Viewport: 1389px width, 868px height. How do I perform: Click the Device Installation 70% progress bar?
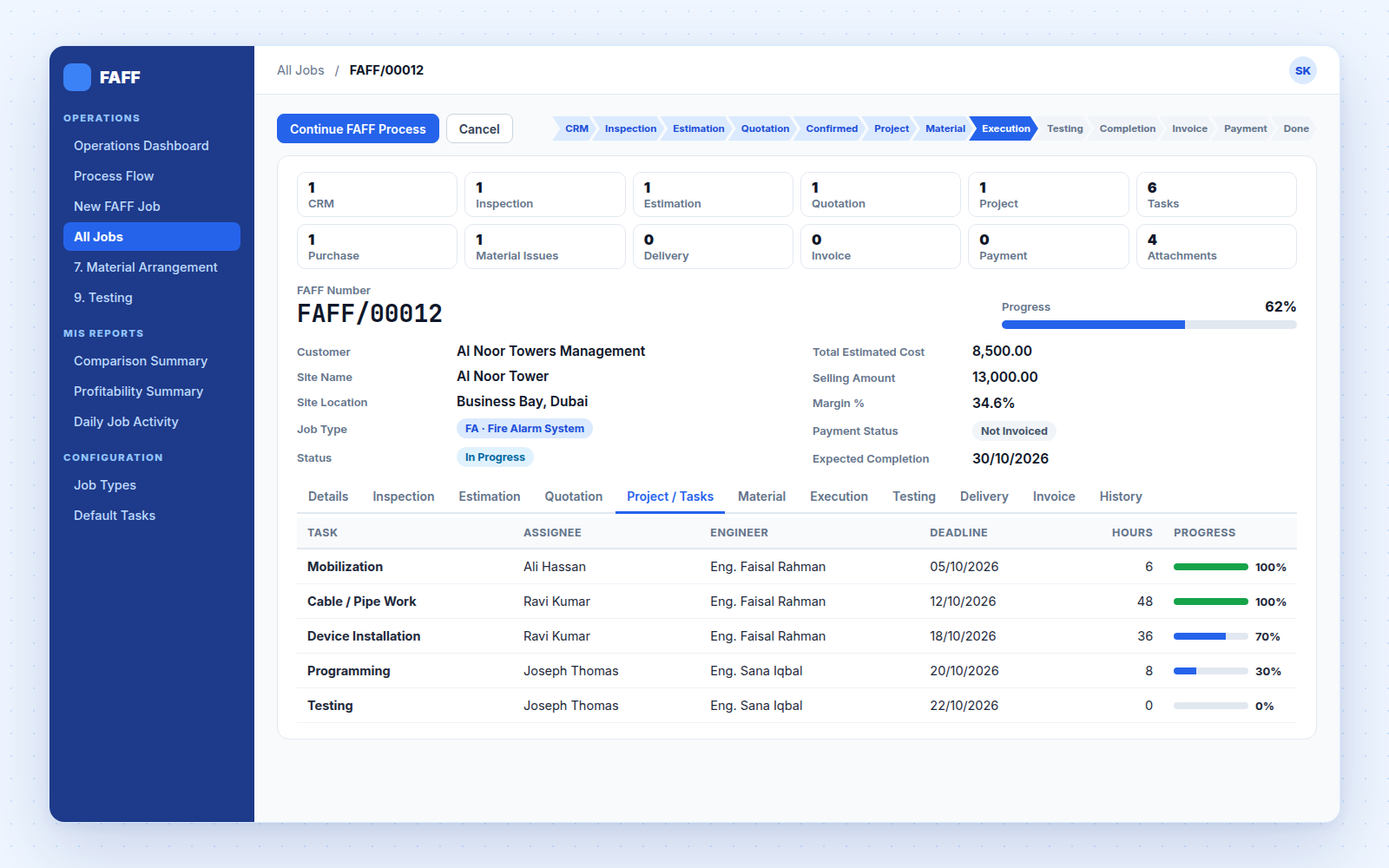point(1211,636)
